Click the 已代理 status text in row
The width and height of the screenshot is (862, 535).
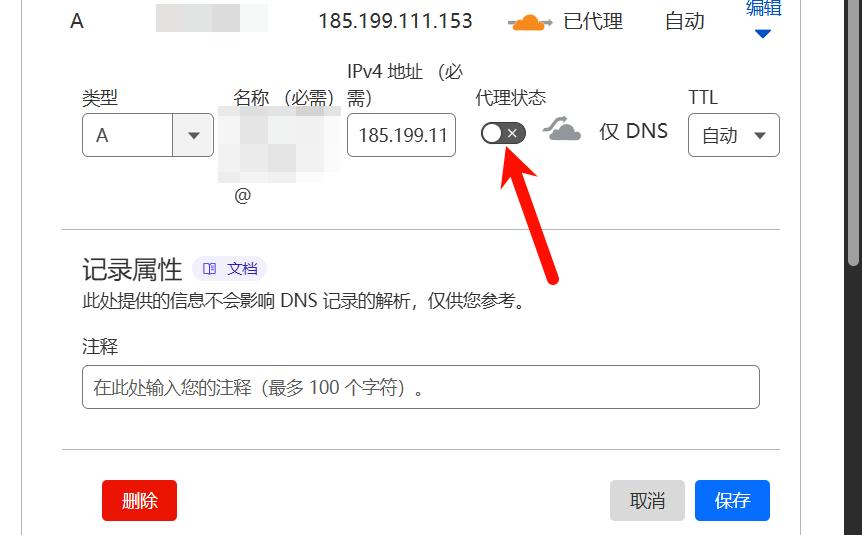(593, 22)
